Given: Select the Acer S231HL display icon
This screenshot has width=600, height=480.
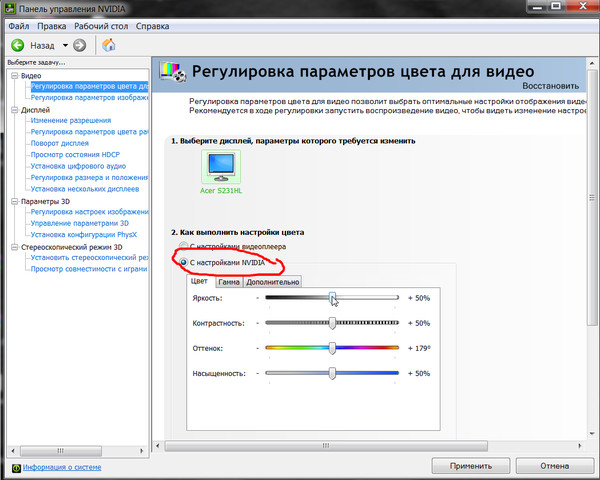Looking at the screenshot, I should point(221,167).
